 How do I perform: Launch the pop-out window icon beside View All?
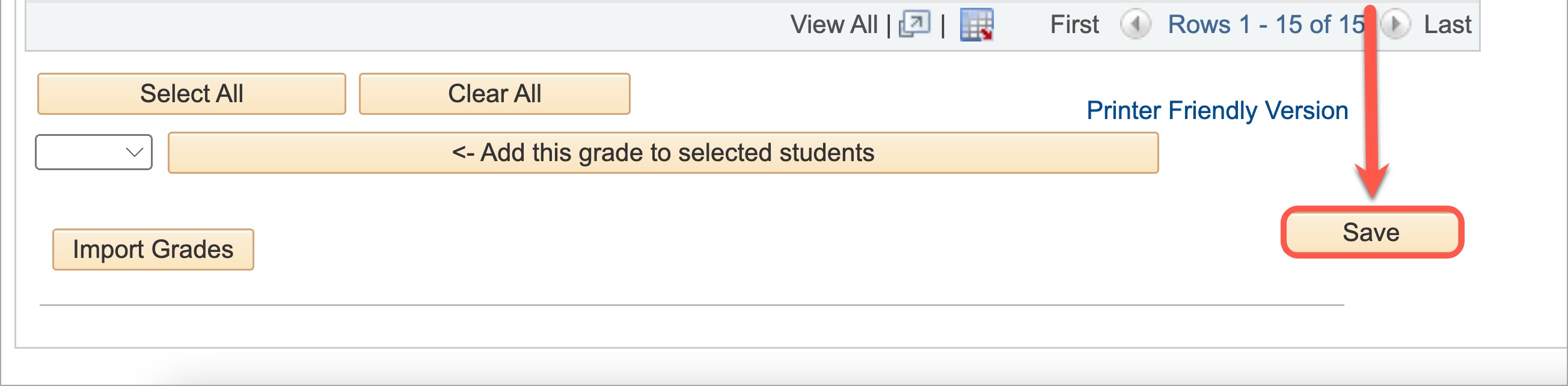[914, 25]
